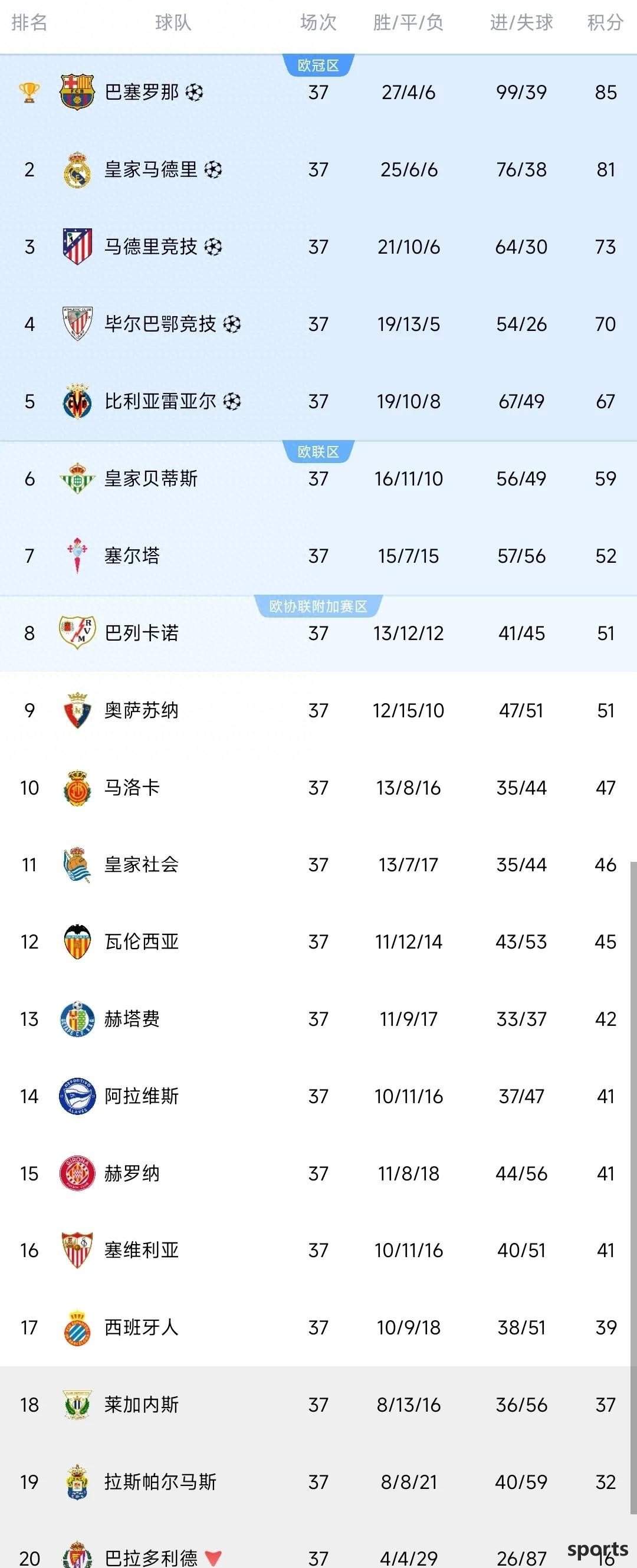Click the Barcelona club crest
Viewport: 637px width, 1568px height.
point(77,92)
